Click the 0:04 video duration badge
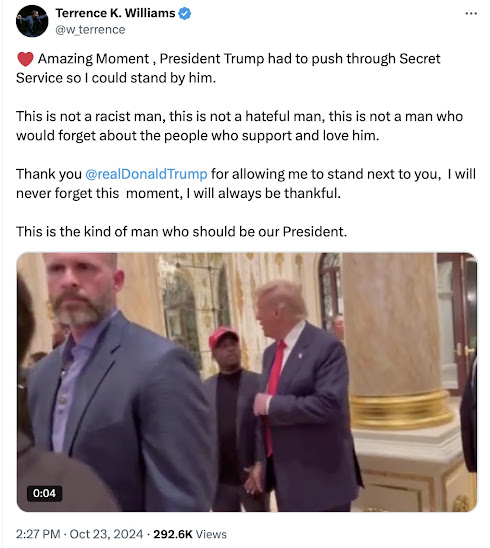Screen dimensions: 490x548 click(x=44, y=493)
